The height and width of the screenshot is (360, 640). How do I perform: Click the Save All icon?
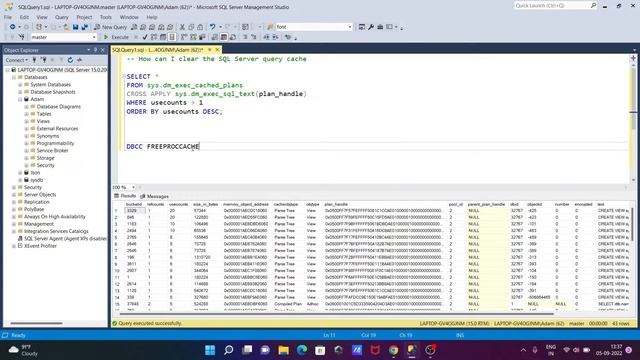coord(84,27)
